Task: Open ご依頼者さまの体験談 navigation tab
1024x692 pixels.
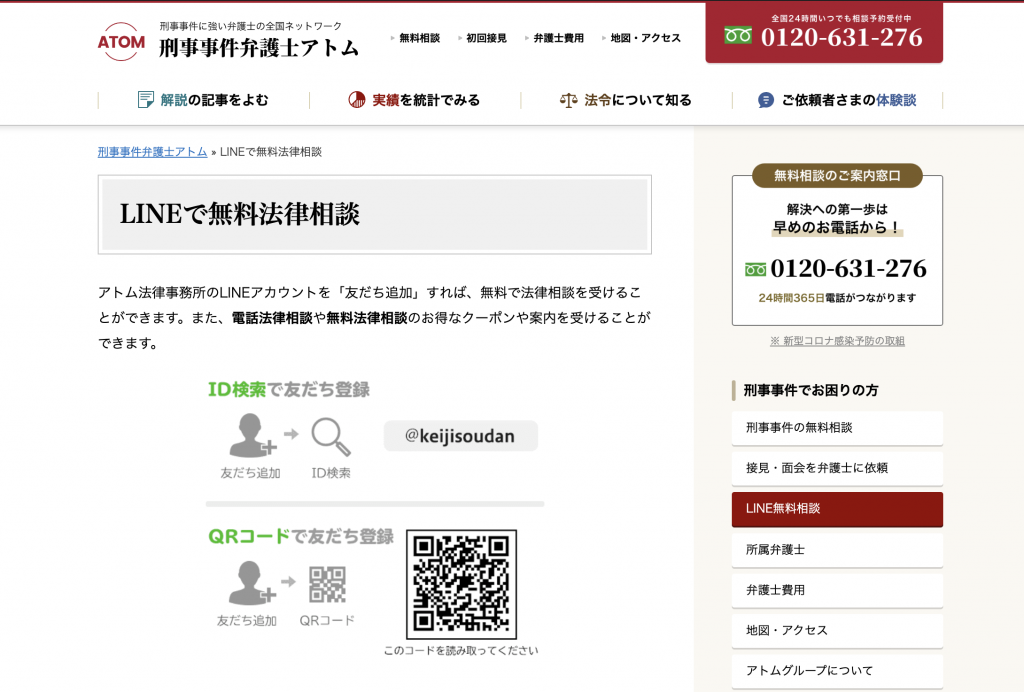Action: pos(838,100)
